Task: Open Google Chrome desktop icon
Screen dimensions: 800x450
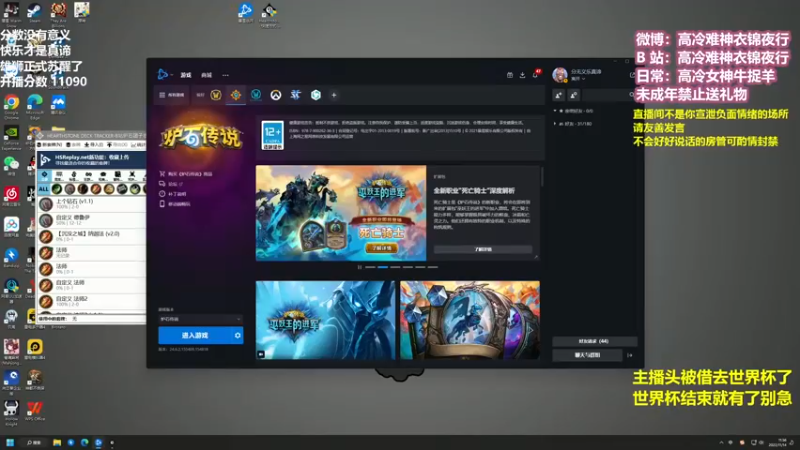Action: (x=11, y=106)
